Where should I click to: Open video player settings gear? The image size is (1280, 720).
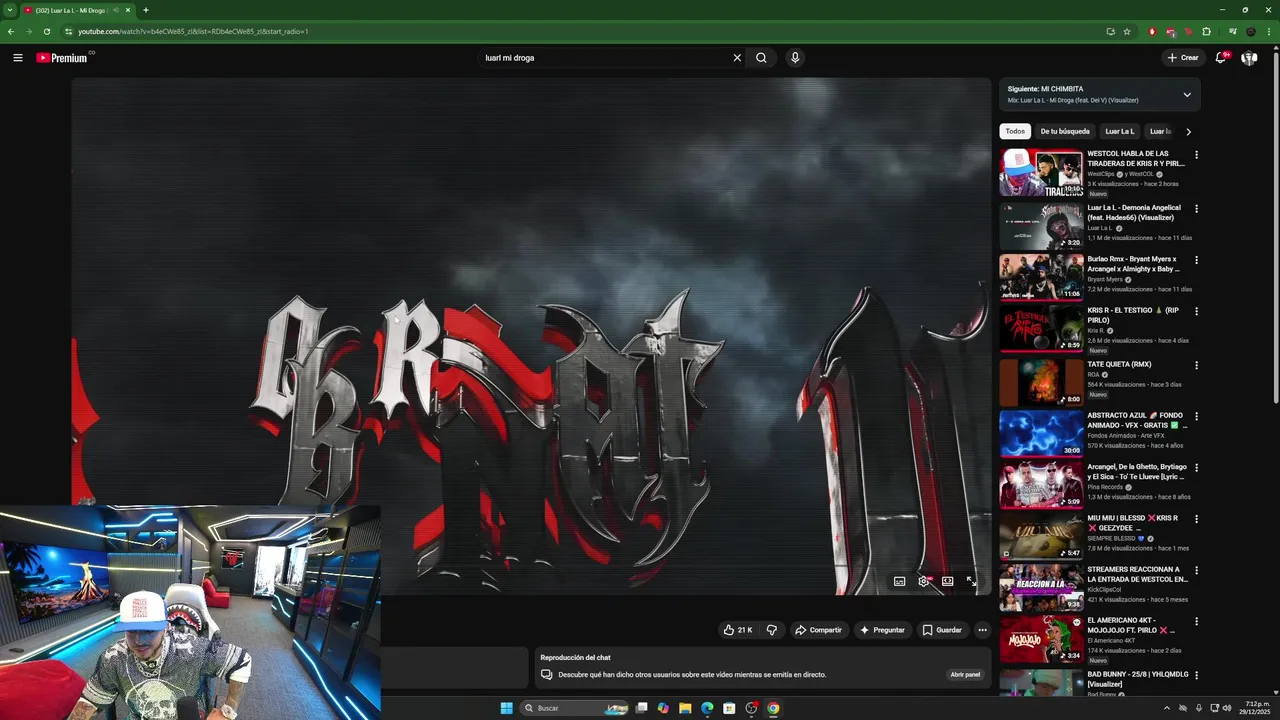point(923,581)
